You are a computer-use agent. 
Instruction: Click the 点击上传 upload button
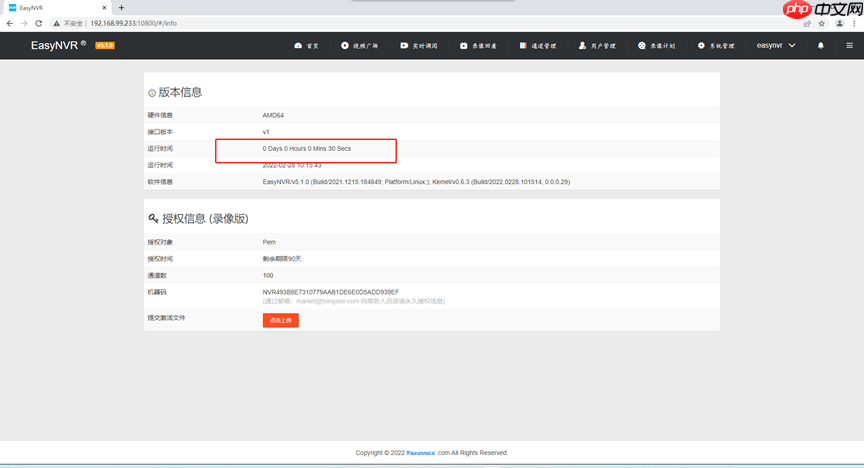pos(280,320)
